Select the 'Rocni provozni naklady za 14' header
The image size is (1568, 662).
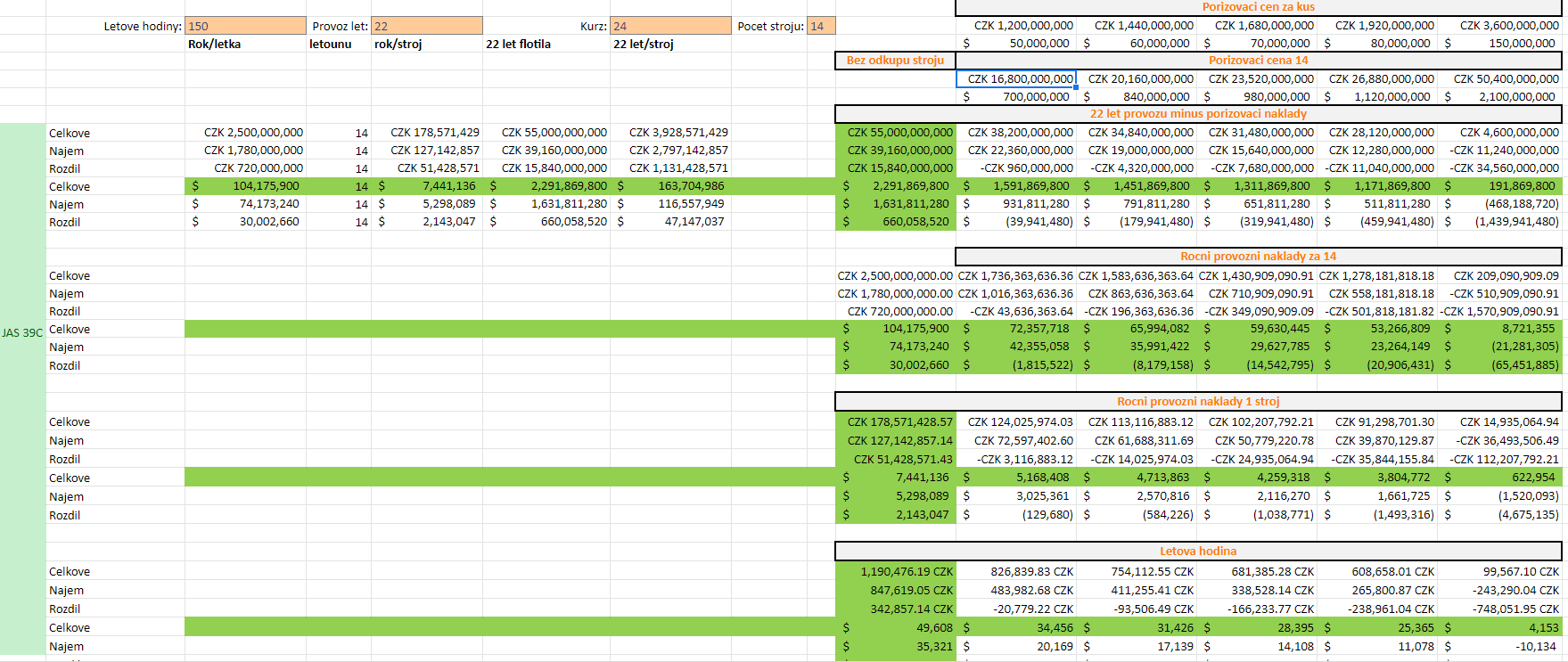(x=1258, y=257)
